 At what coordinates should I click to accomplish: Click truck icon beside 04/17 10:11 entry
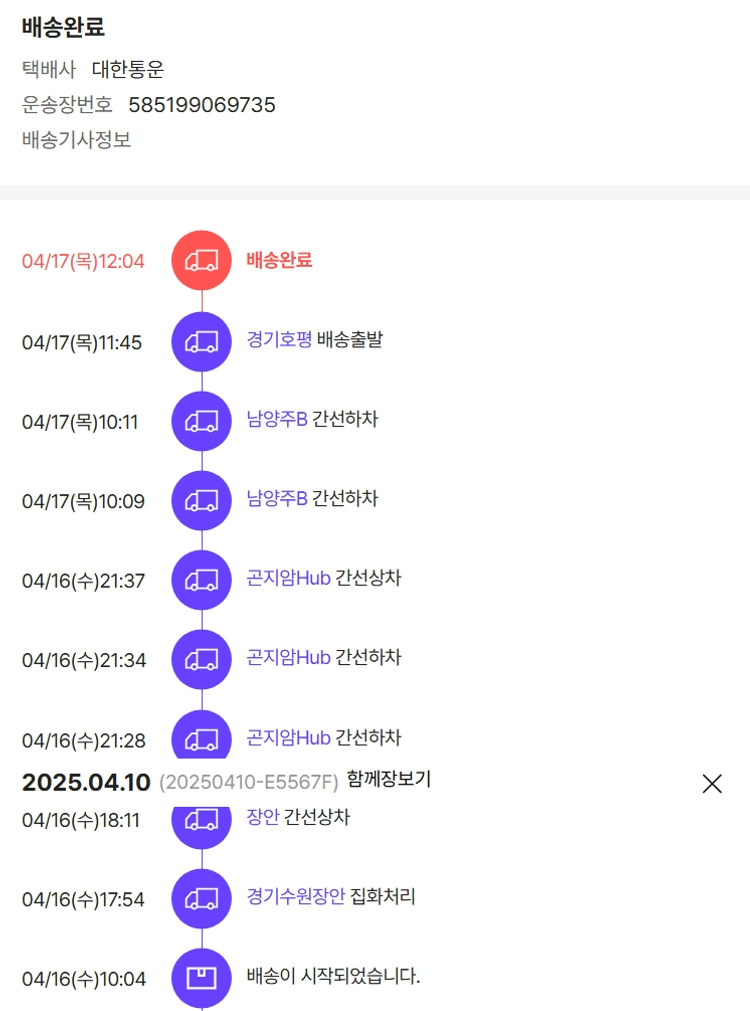202,421
